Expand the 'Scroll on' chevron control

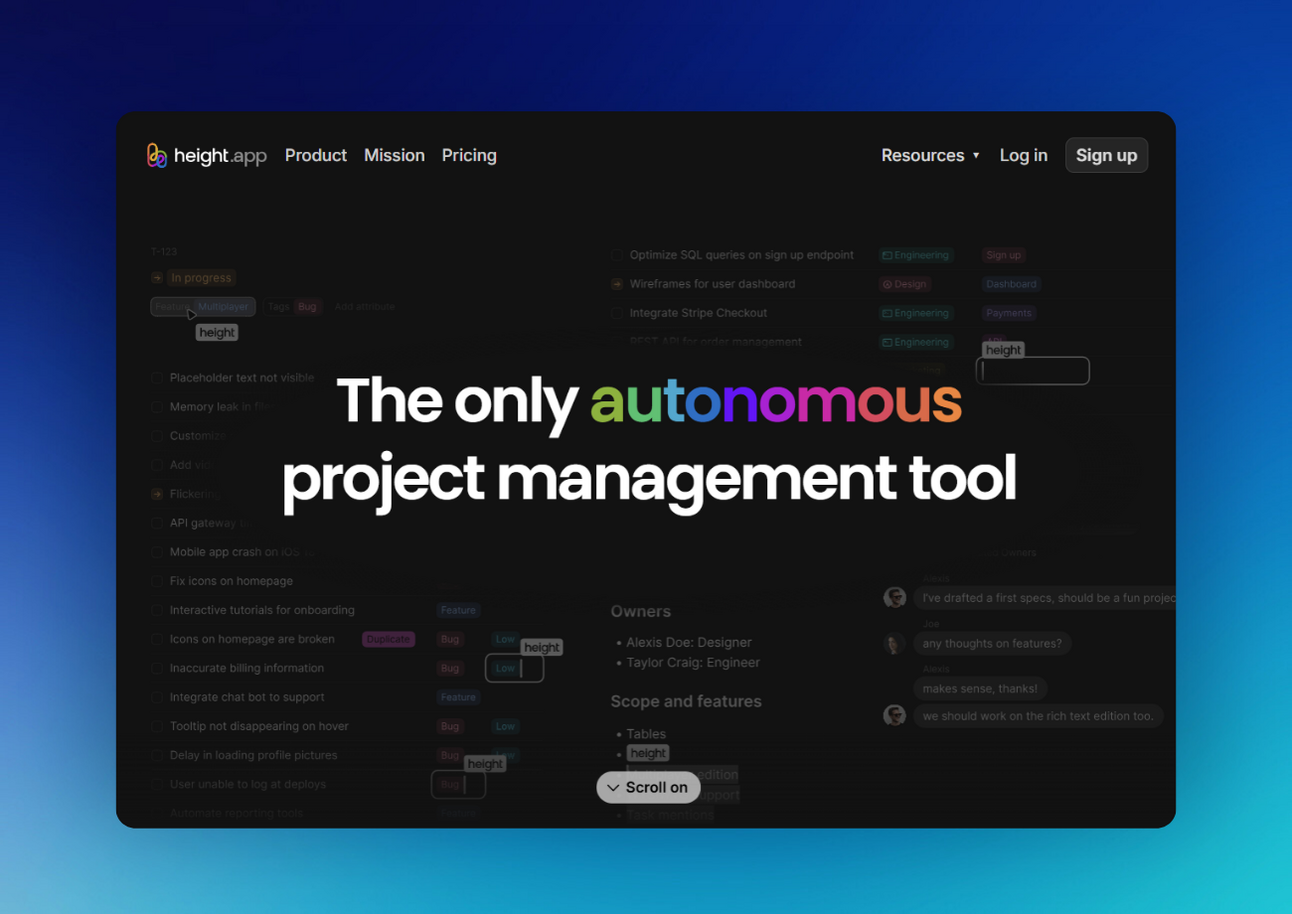point(615,787)
